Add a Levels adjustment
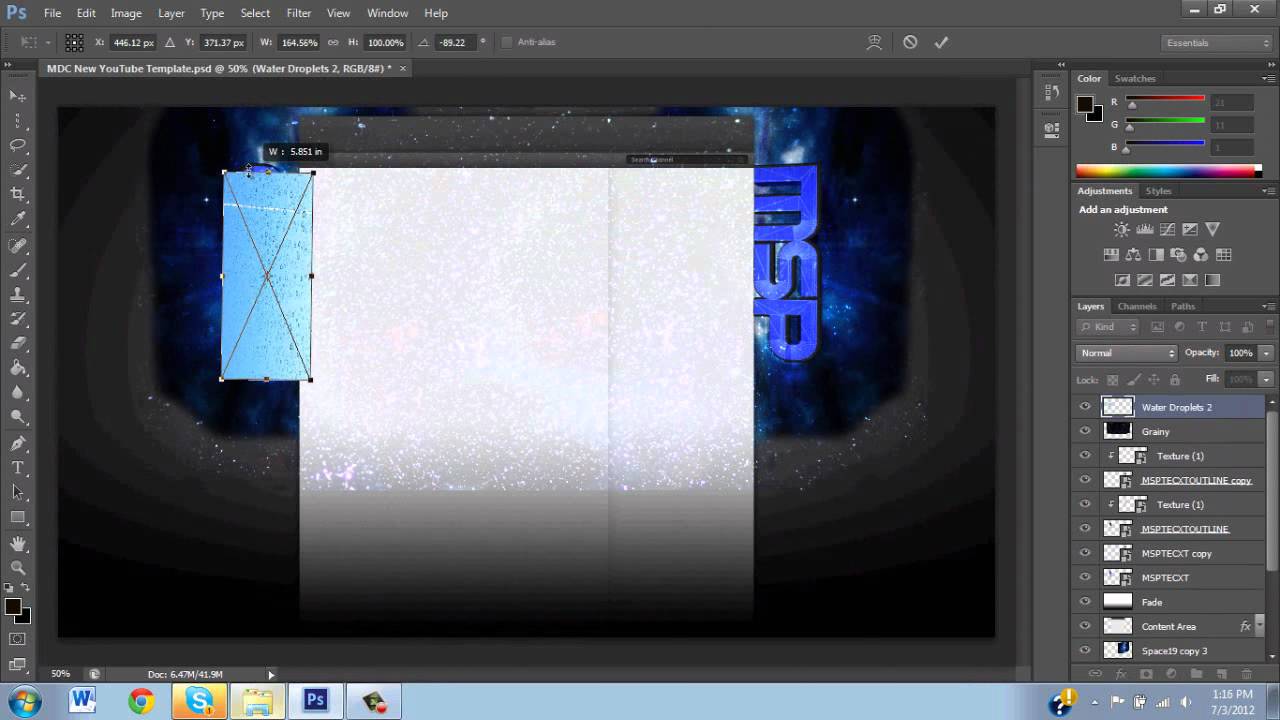This screenshot has width=1280, height=720. 1145,229
